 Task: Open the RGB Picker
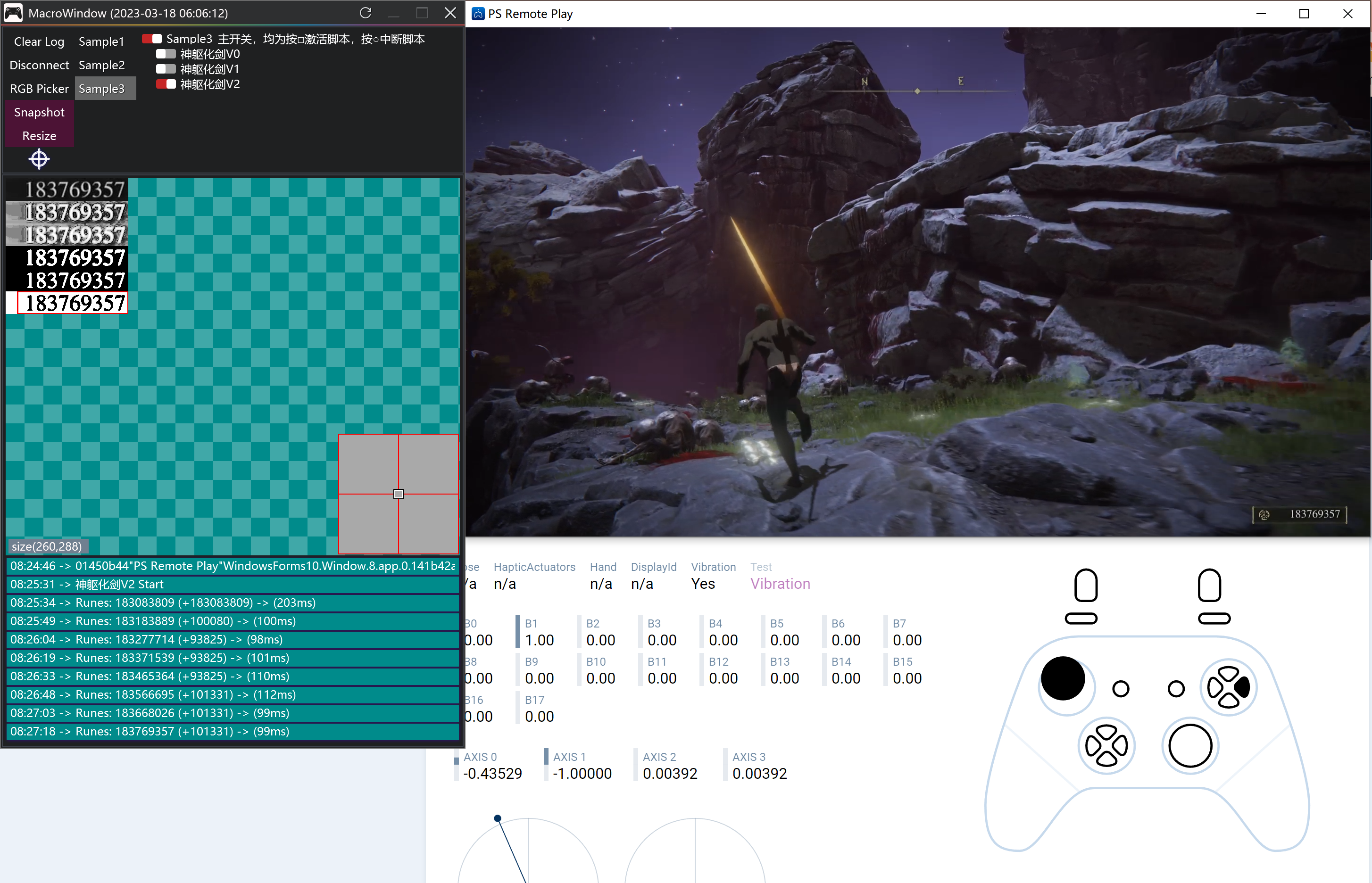[x=39, y=88]
